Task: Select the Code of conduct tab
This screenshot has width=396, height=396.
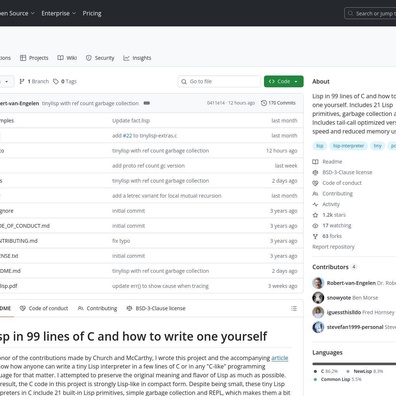Action: point(44,309)
